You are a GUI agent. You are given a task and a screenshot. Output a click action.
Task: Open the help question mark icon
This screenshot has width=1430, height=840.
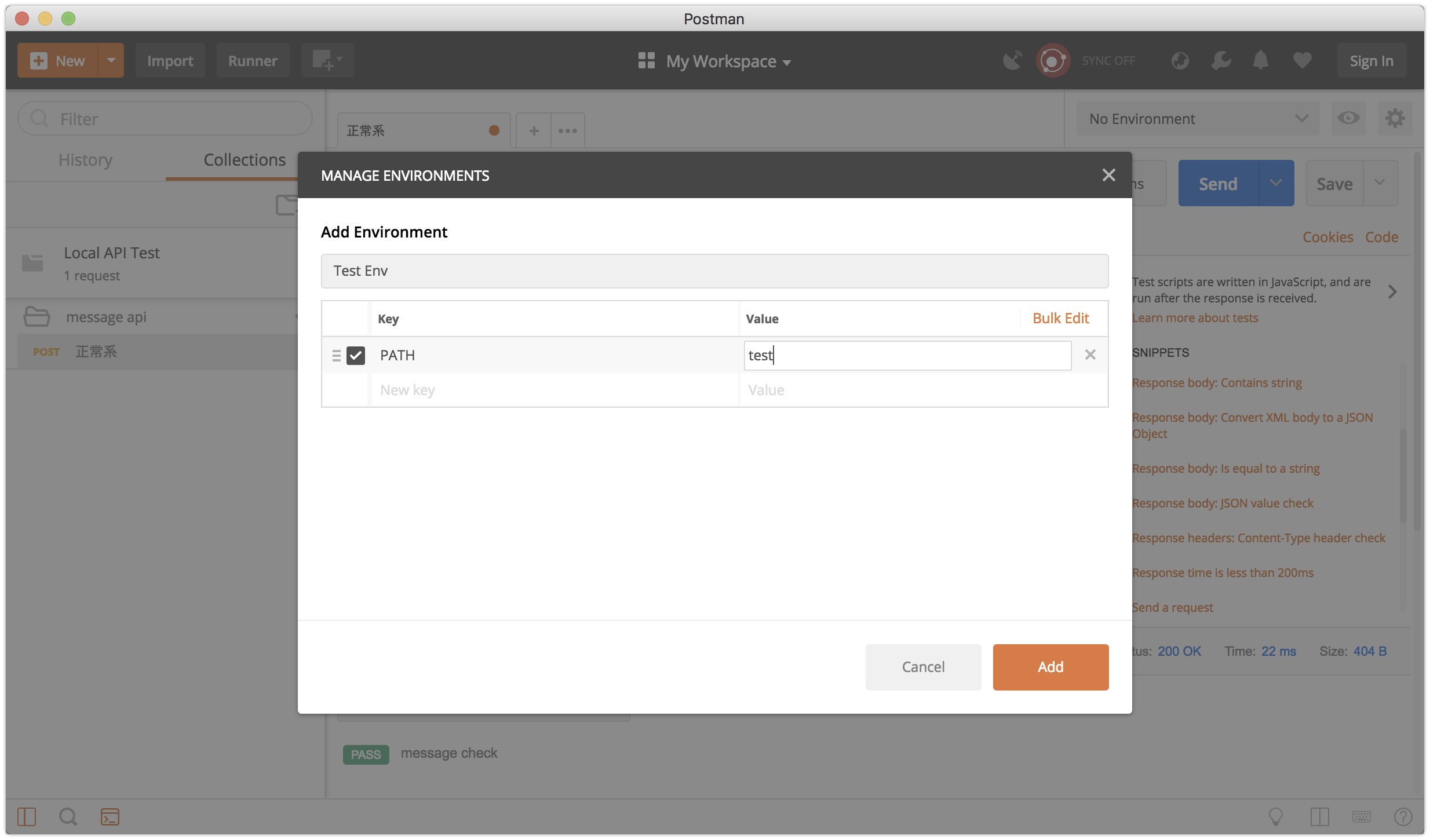(1403, 817)
